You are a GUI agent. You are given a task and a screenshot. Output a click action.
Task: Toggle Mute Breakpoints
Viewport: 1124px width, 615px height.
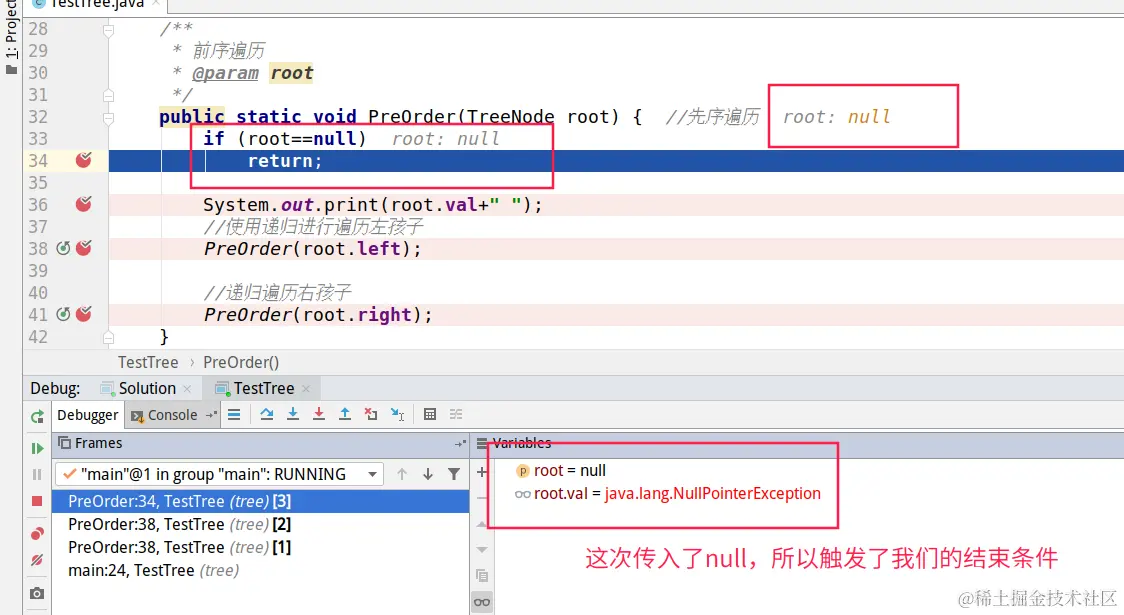(x=37, y=560)
